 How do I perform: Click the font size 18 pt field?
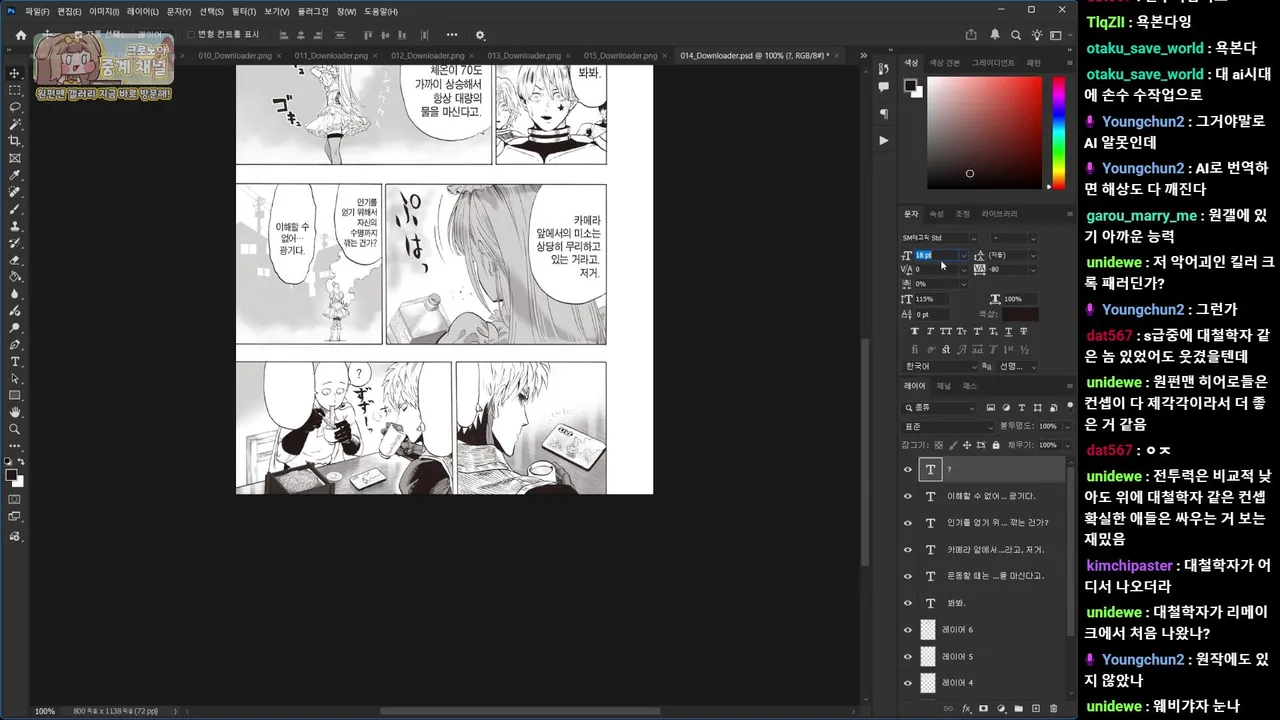click(x=936, y=255)
